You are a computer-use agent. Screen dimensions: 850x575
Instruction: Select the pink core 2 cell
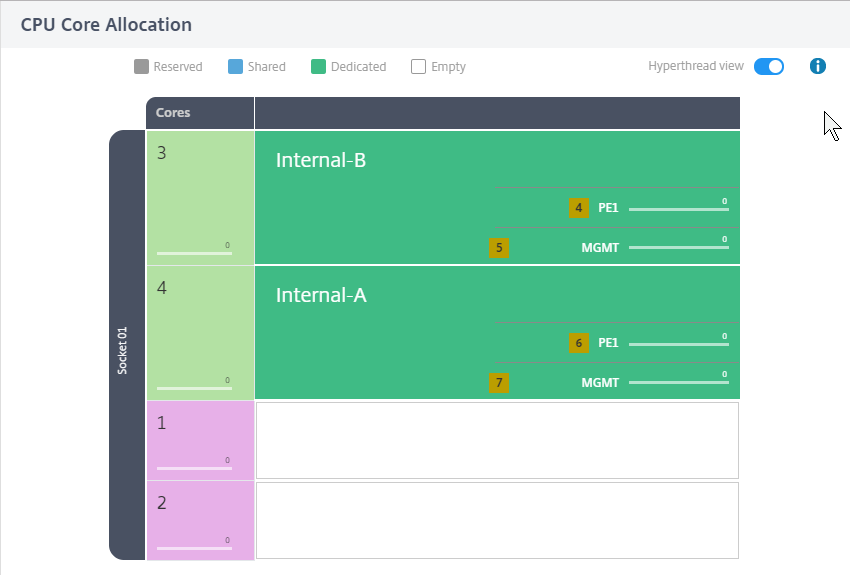(x=201, y=520)
